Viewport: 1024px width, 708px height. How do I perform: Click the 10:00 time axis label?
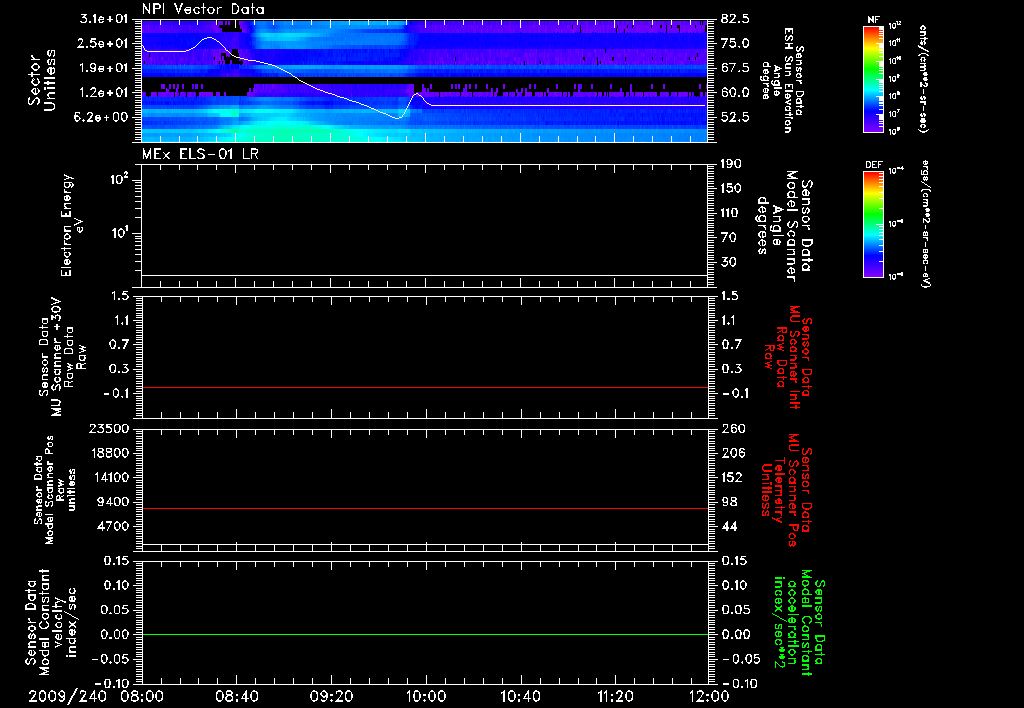pyautogui.click(x=425, y=696)
